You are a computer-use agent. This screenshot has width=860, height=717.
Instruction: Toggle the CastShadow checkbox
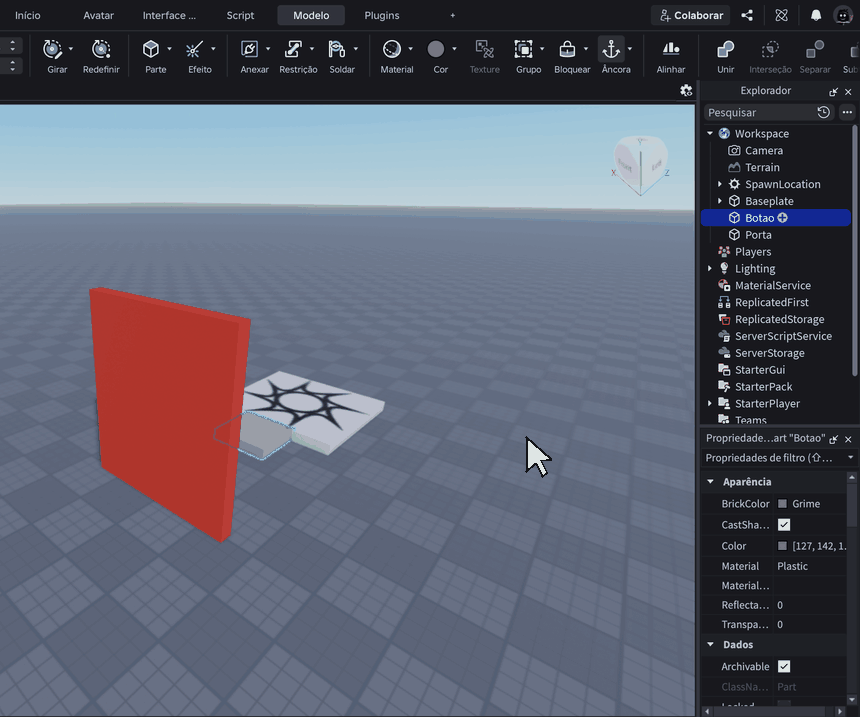pos(784,525)
